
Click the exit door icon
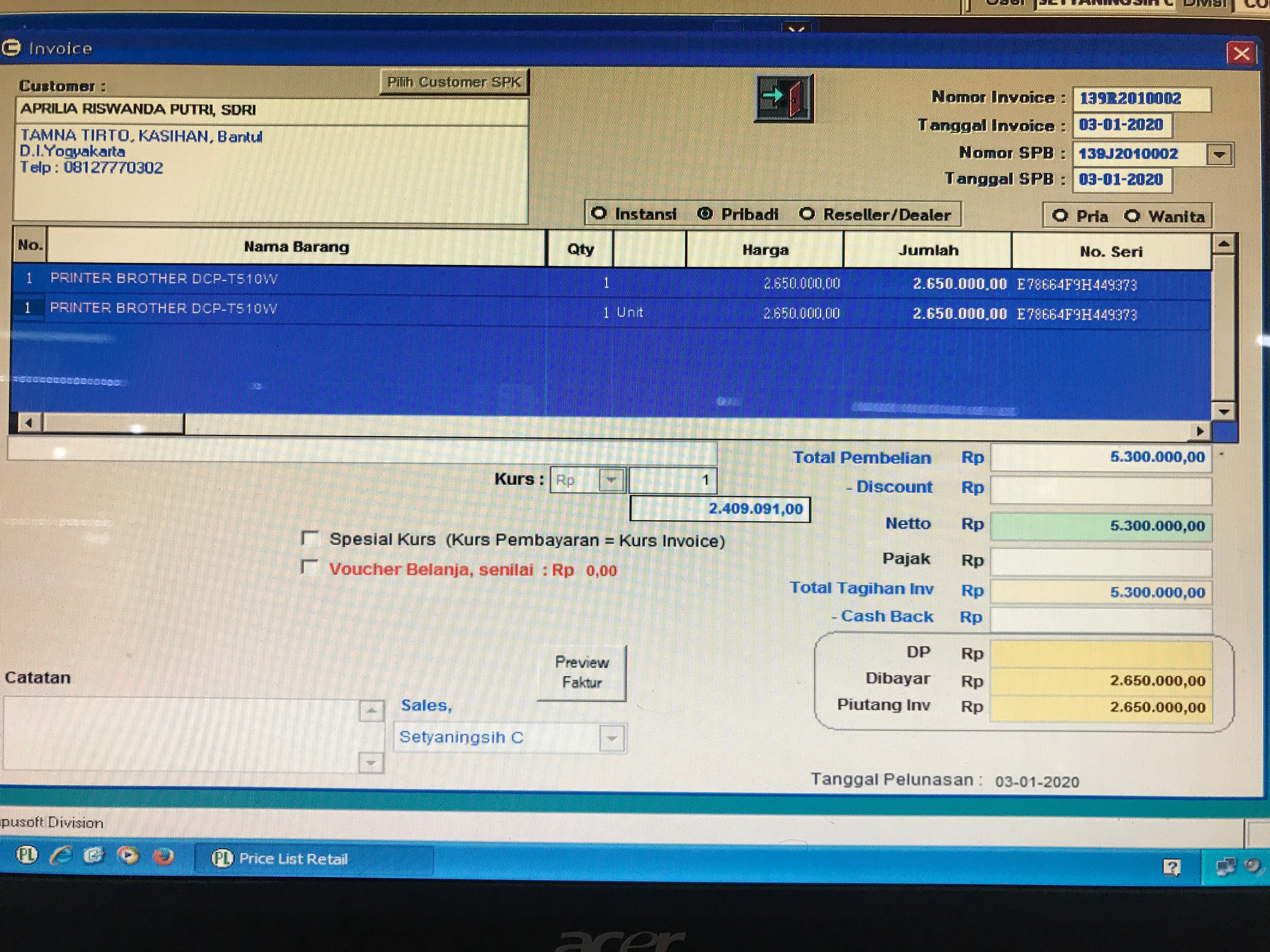click(784, 99)
